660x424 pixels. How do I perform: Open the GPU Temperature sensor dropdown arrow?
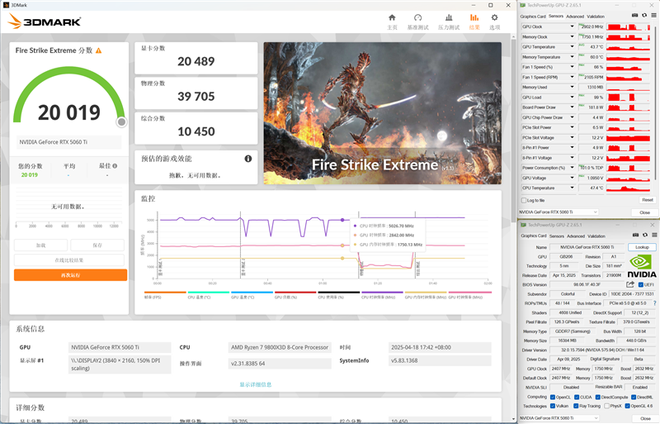572,47
